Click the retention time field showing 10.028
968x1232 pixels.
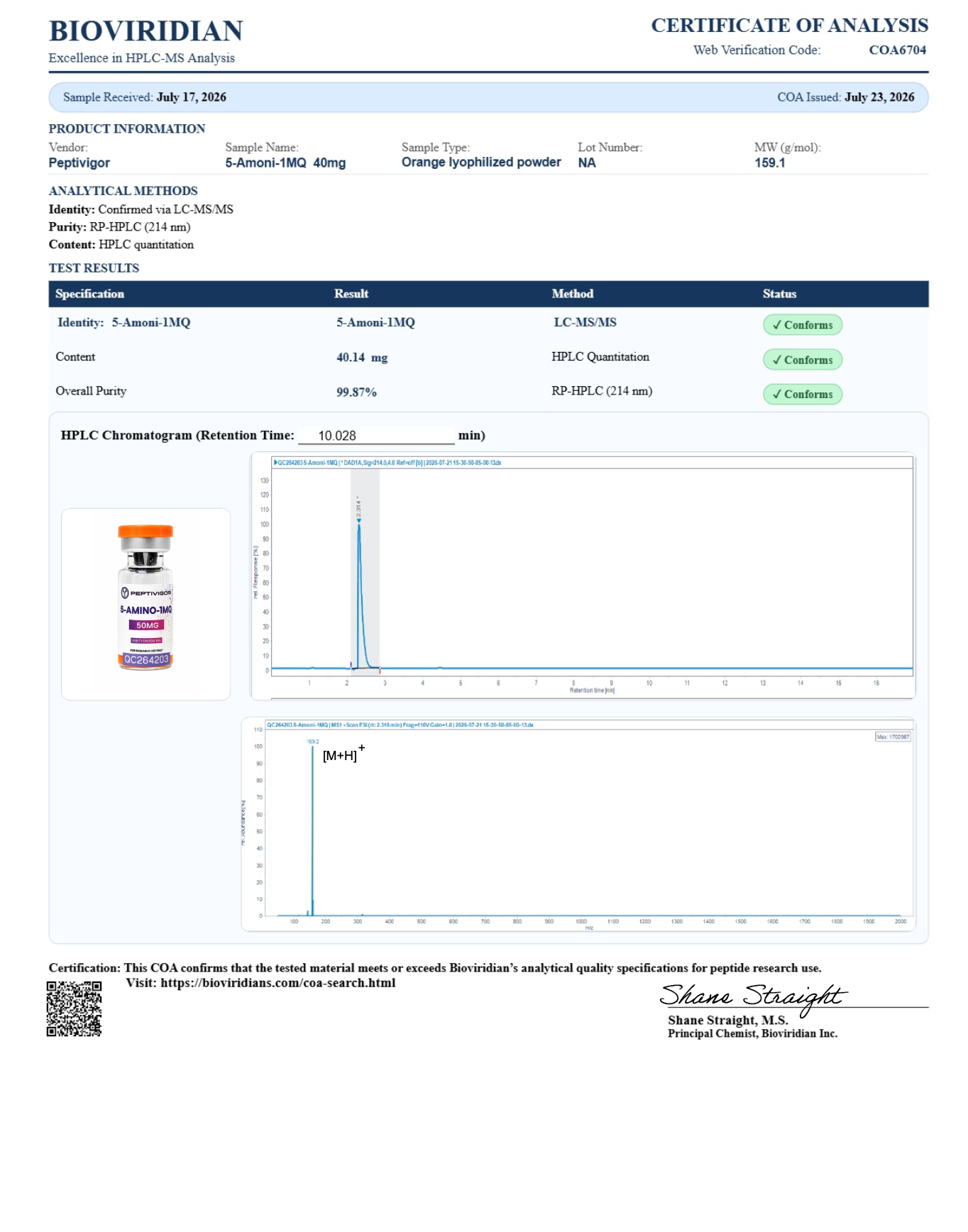[x=376, y=436]
